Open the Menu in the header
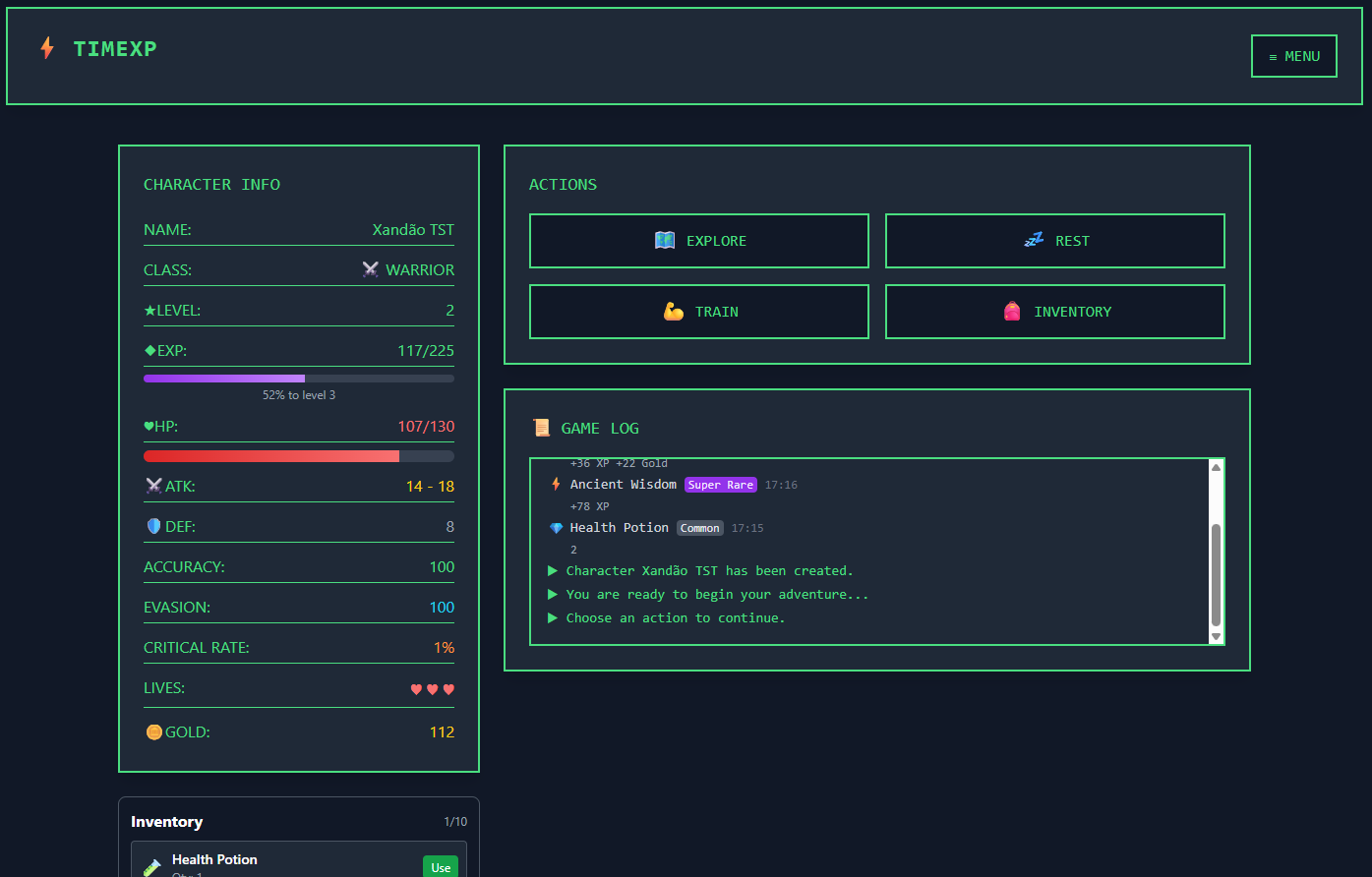The width and height of the screenshot is (1372, 877). [x=1293, y=56]
